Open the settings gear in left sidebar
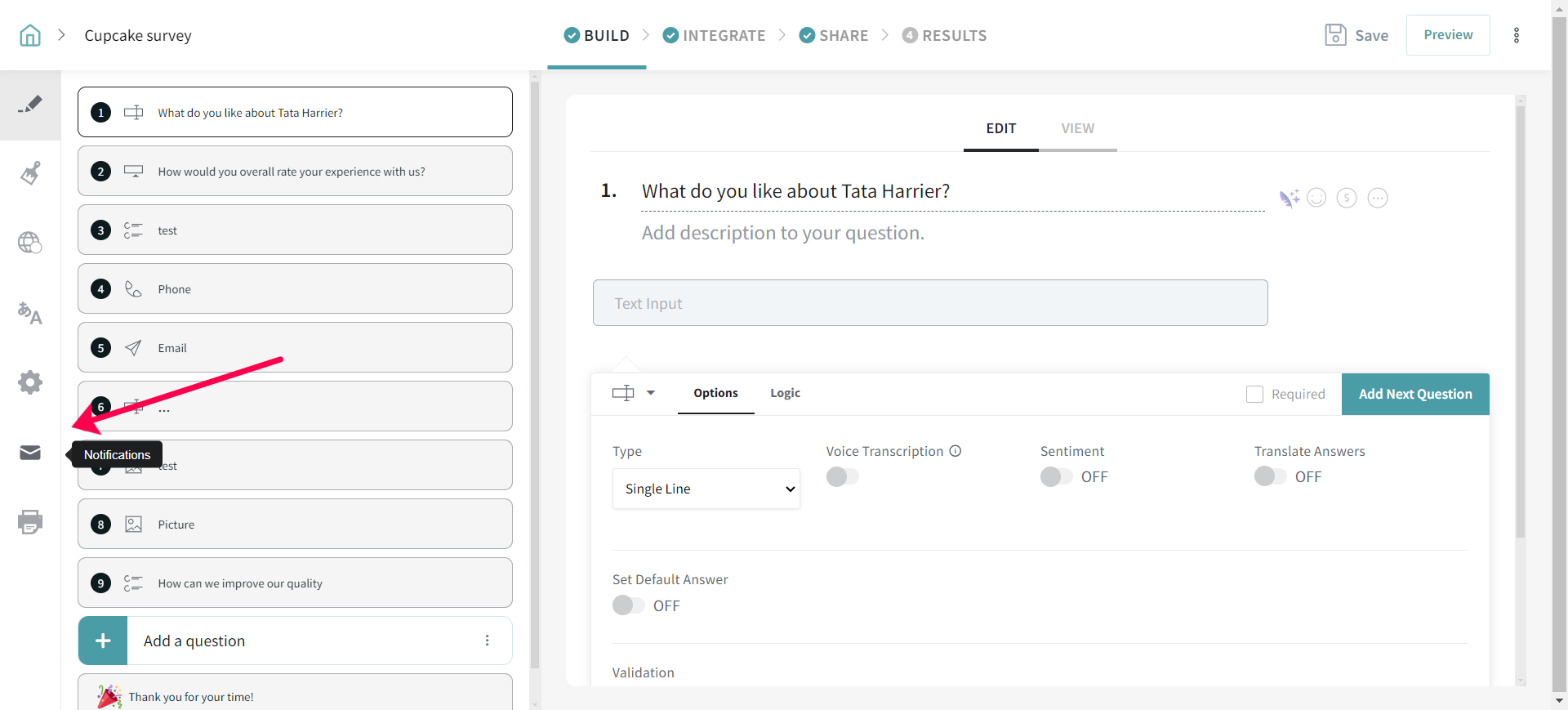 point(30,382)
